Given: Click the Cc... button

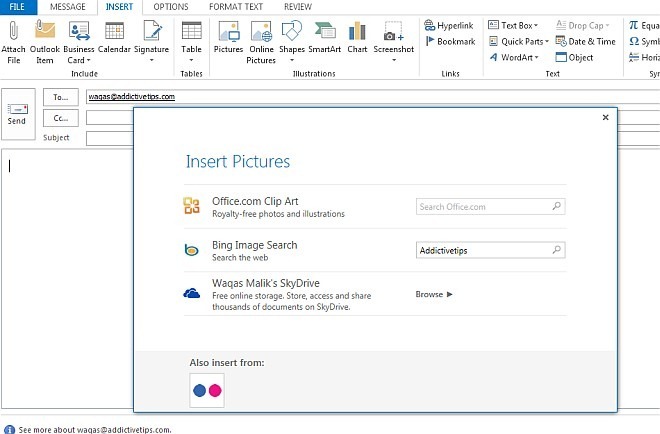Looking at the screenshot, I should tap(61, 118).
